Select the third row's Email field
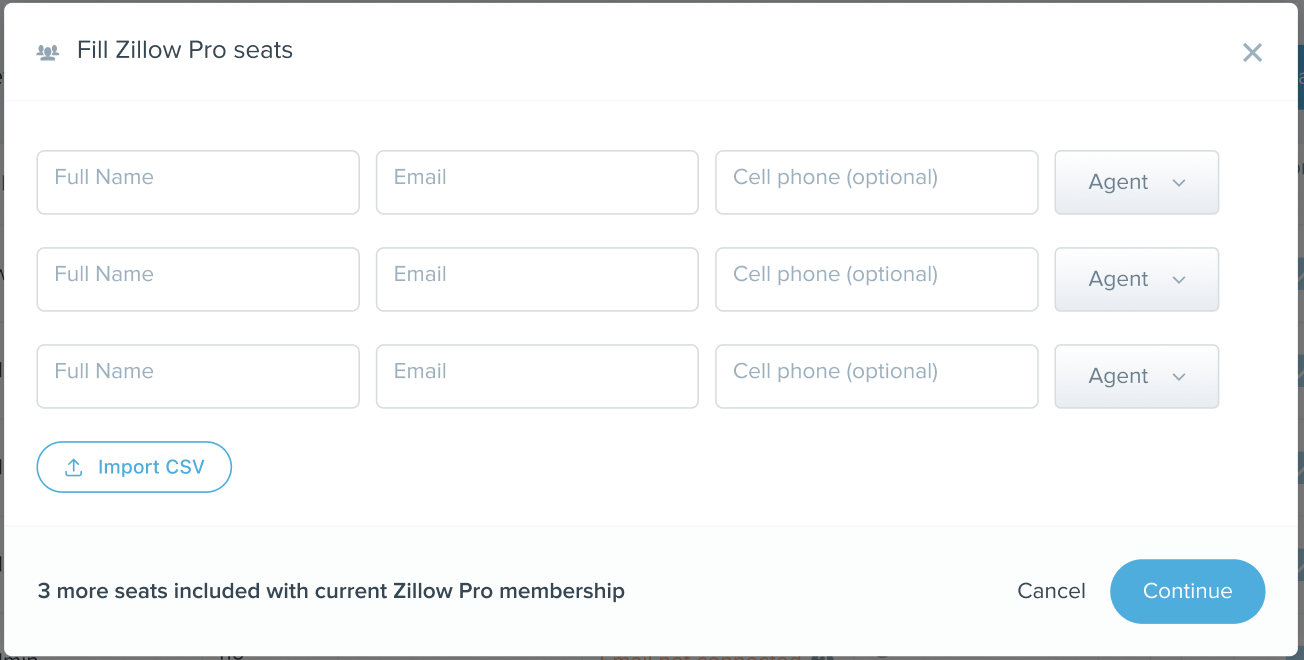This screenshot has width=1304, height=660. coord(537,376)
